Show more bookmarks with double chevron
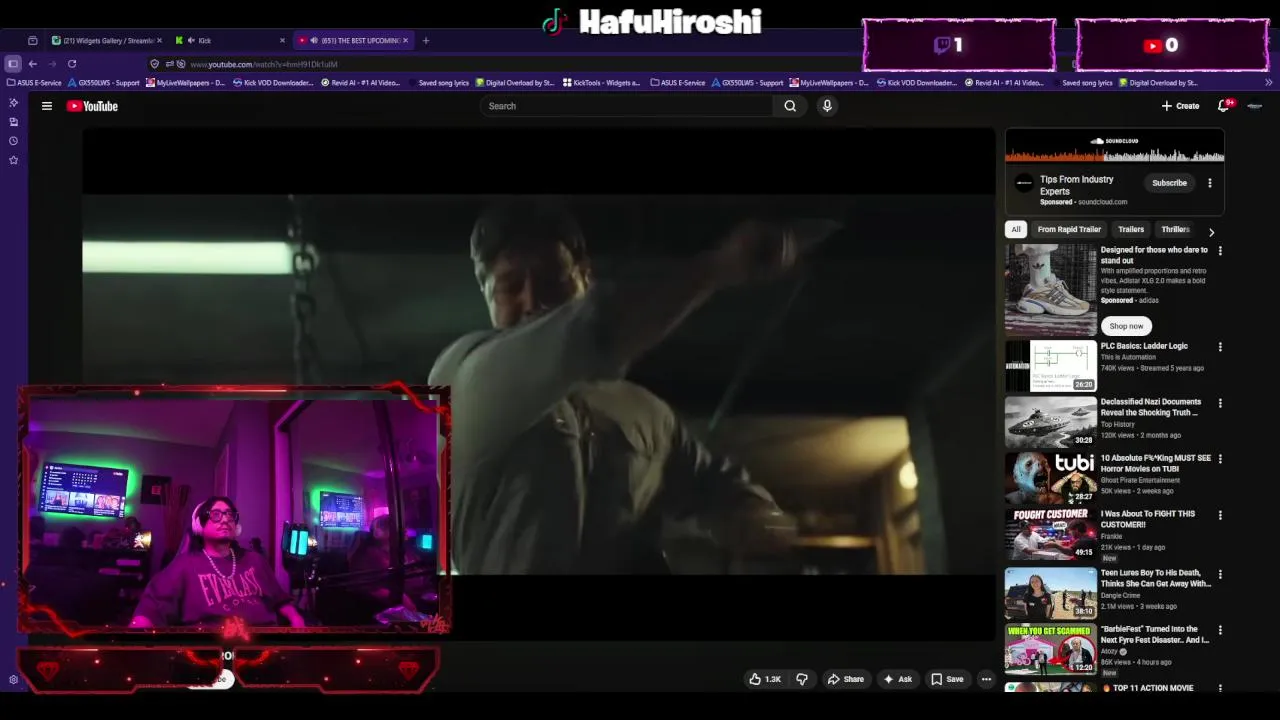 (1269, 83)
